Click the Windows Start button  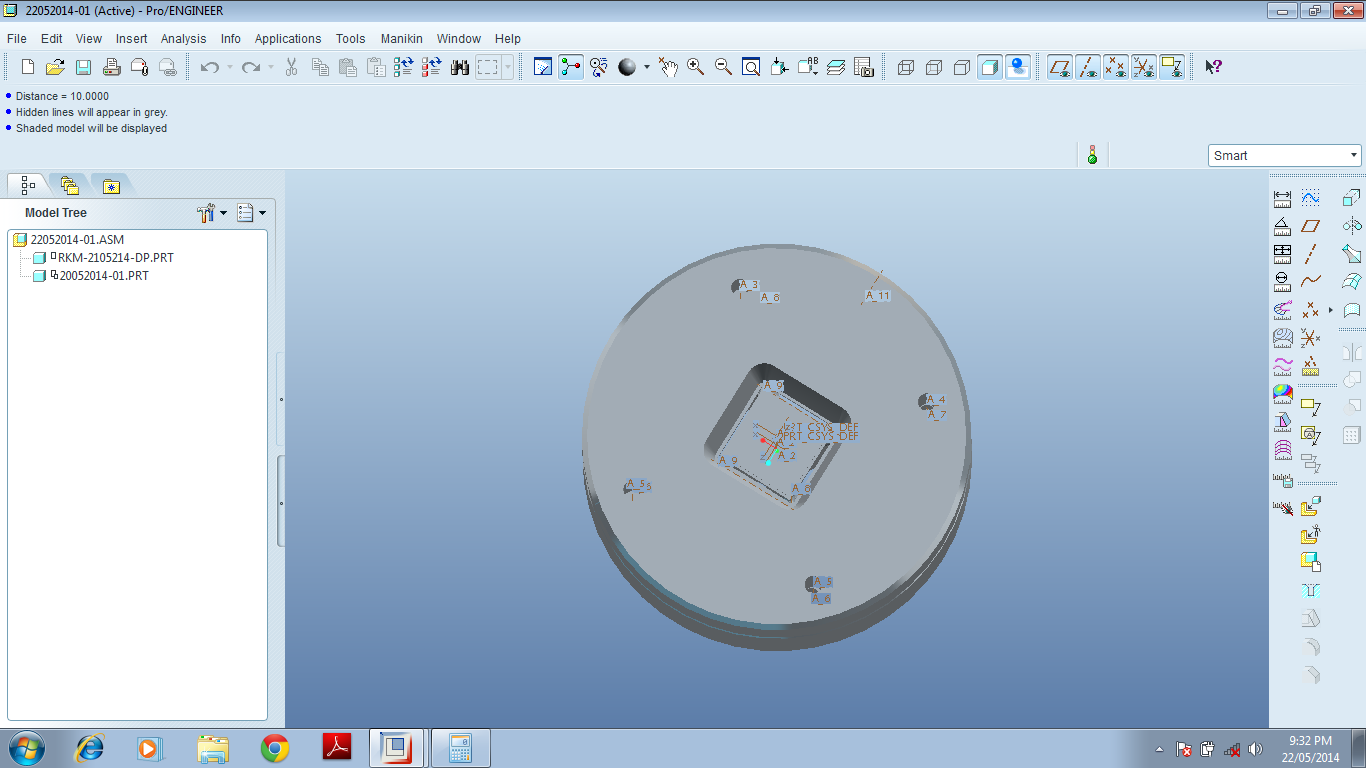pyautogui.click(x=26, y=748)
